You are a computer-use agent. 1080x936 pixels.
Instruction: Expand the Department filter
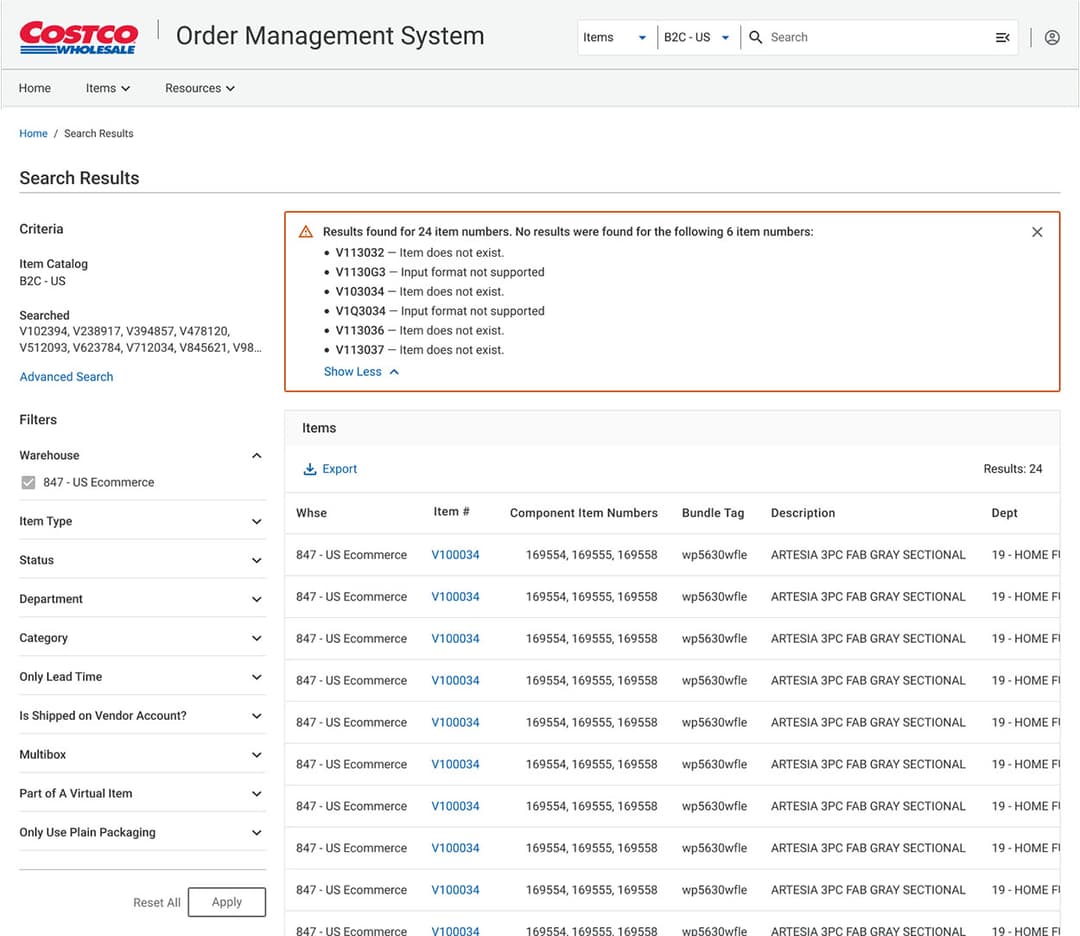[256, 600]
